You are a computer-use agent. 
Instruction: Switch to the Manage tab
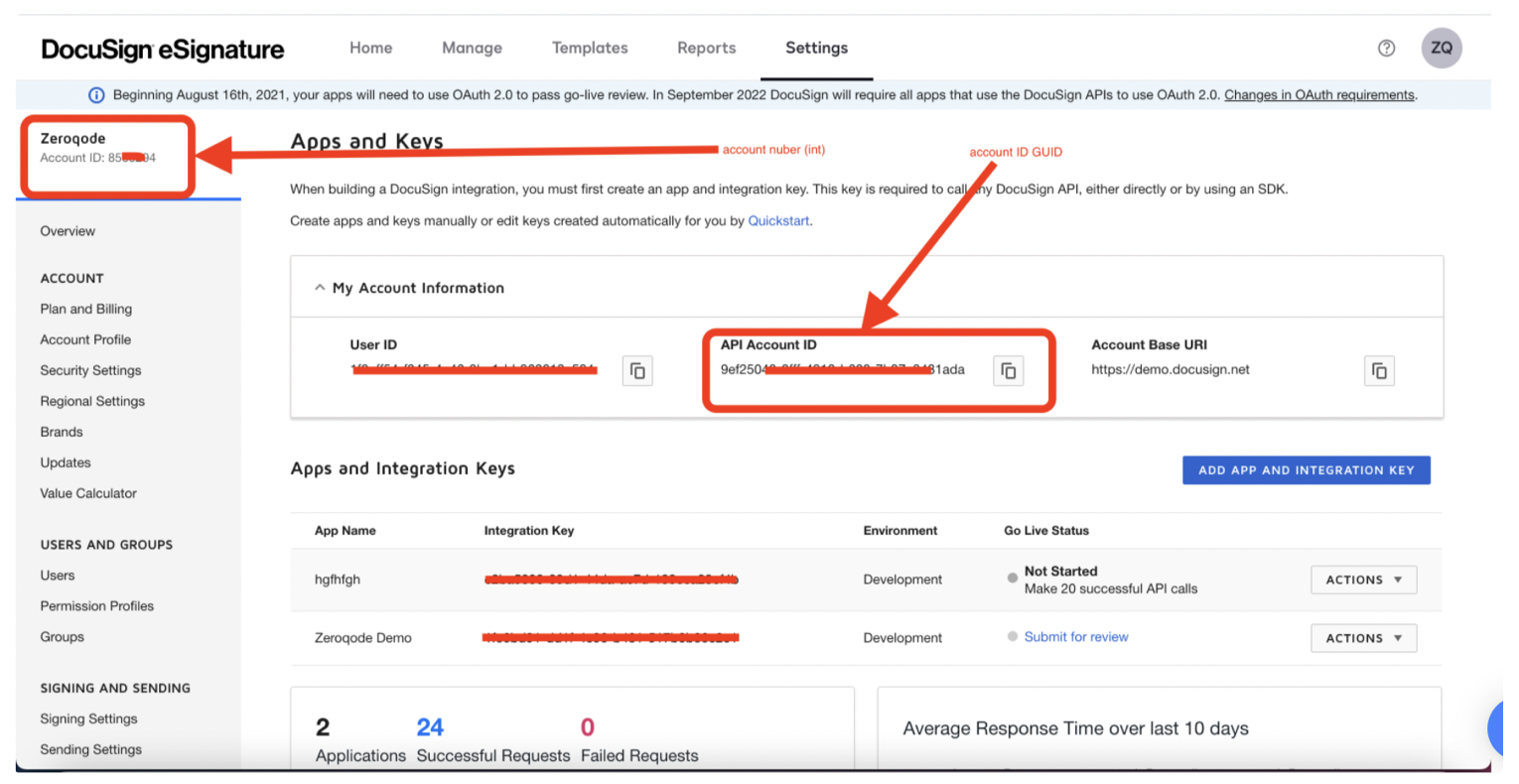coord(472,48)
